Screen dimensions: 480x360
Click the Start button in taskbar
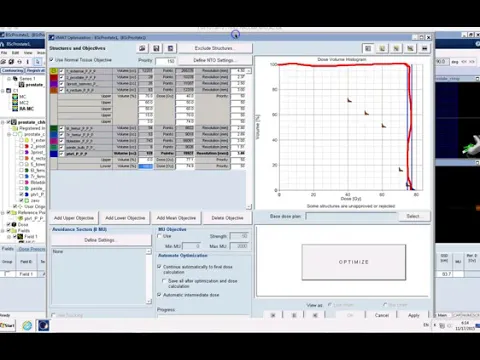pyautogui.click(x=8, y=325)
